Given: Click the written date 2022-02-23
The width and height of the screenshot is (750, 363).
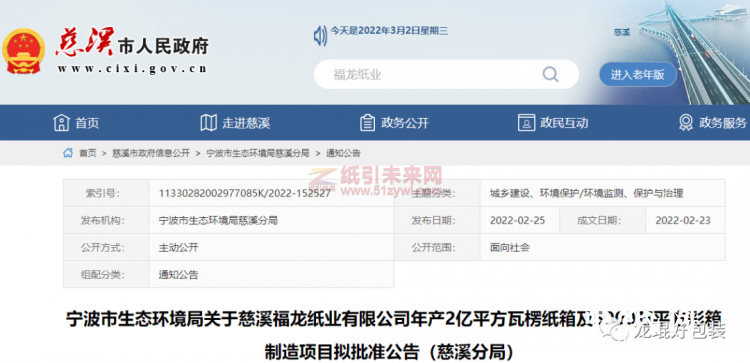Looking at the screenshot, I should (x=683, y=220).
